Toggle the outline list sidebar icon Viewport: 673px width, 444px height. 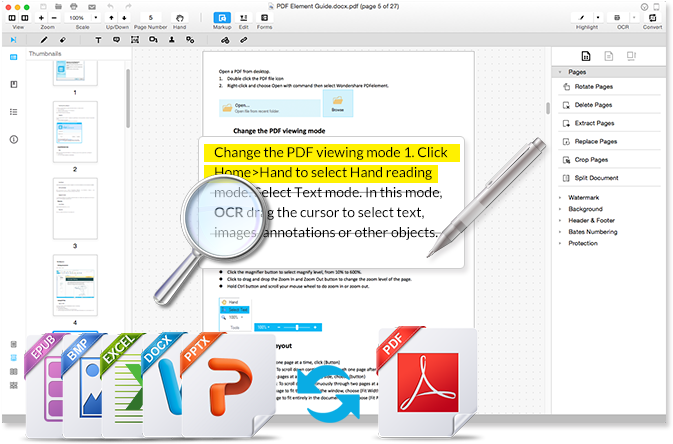(14, 112)
